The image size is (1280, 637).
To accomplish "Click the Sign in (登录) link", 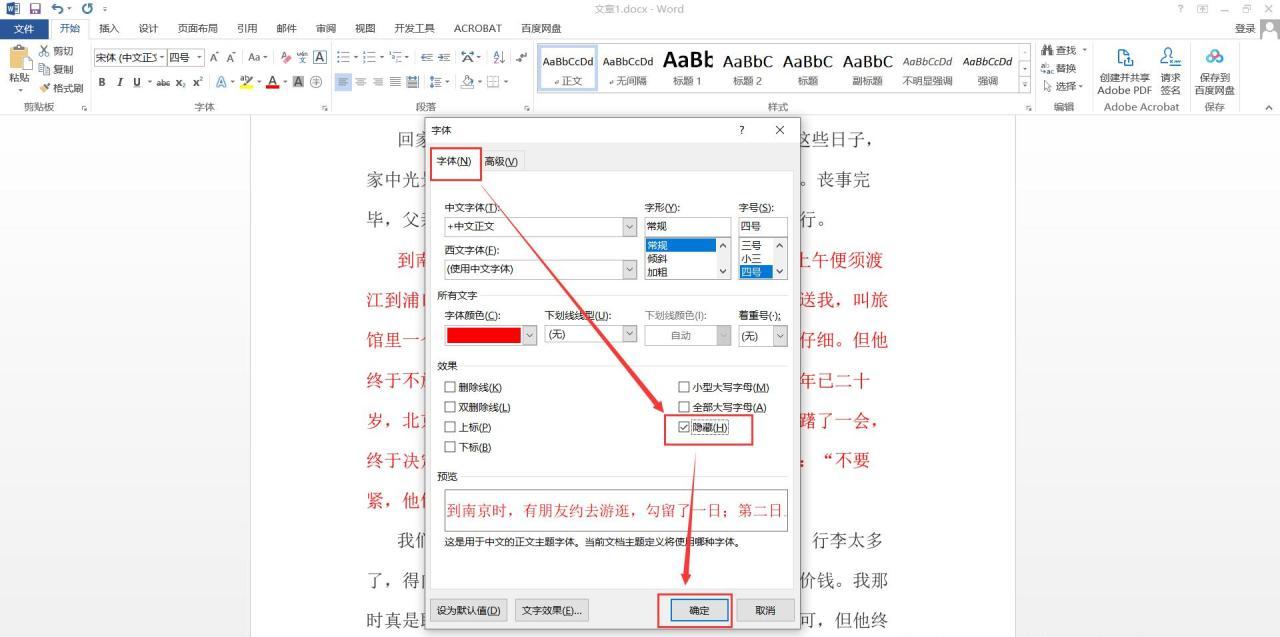I will click(x=1244, y=28).
